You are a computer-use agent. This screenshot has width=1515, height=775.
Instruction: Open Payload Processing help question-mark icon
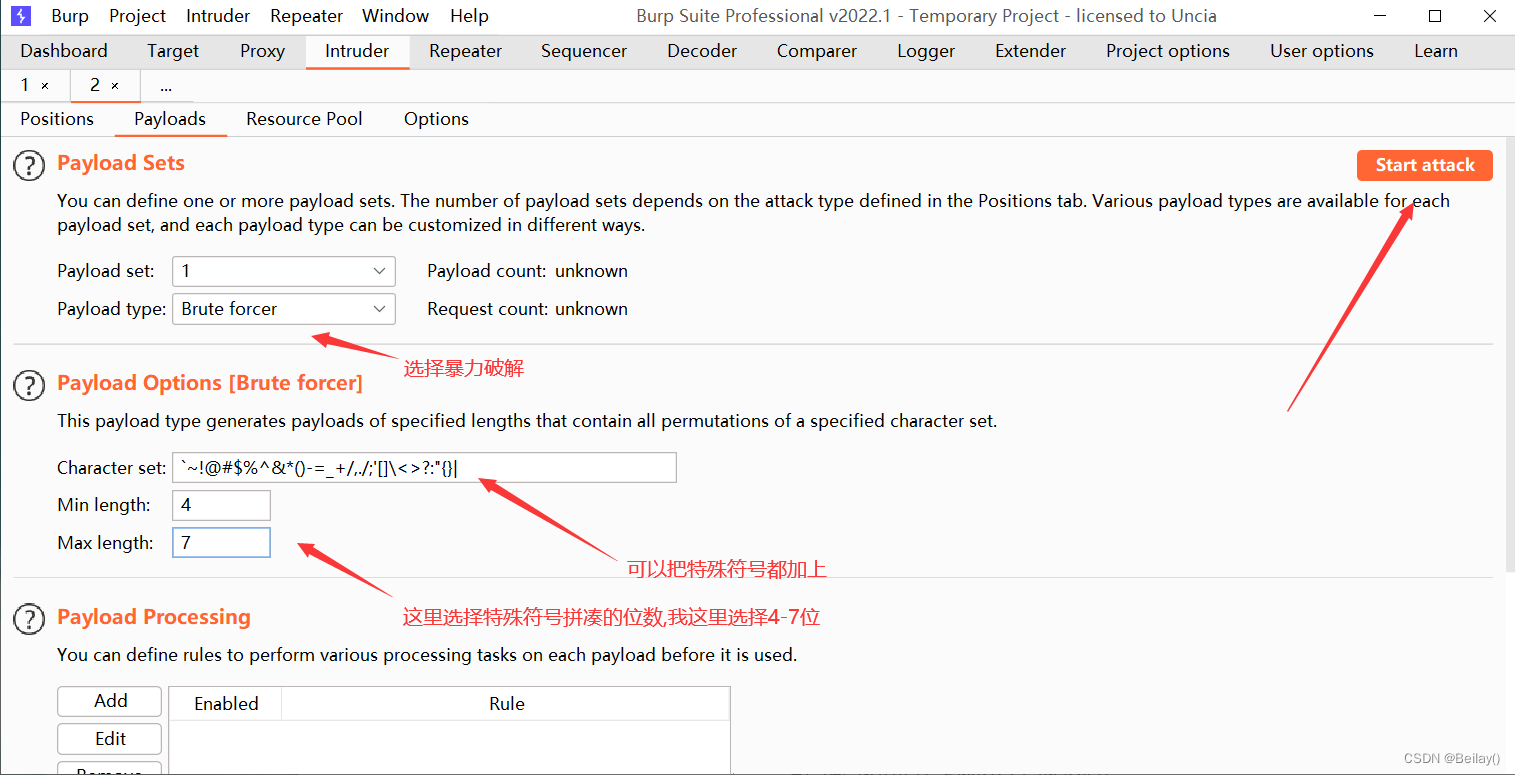30,620
